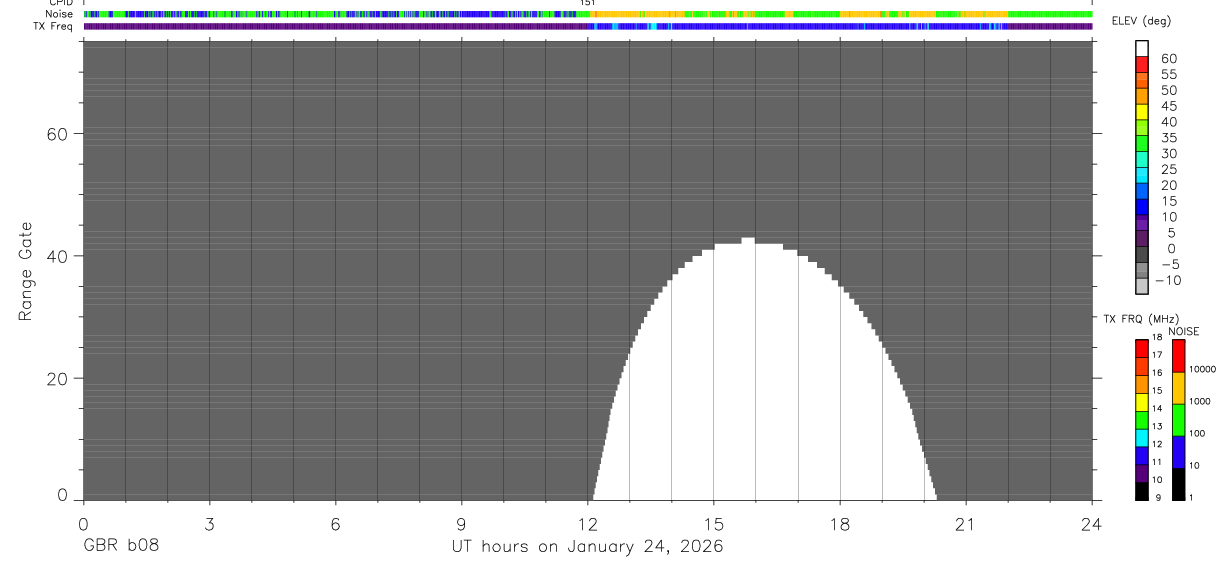Select the '18' tick on the UT hours axis
The image size is (1228, 567).
[839, 523]
